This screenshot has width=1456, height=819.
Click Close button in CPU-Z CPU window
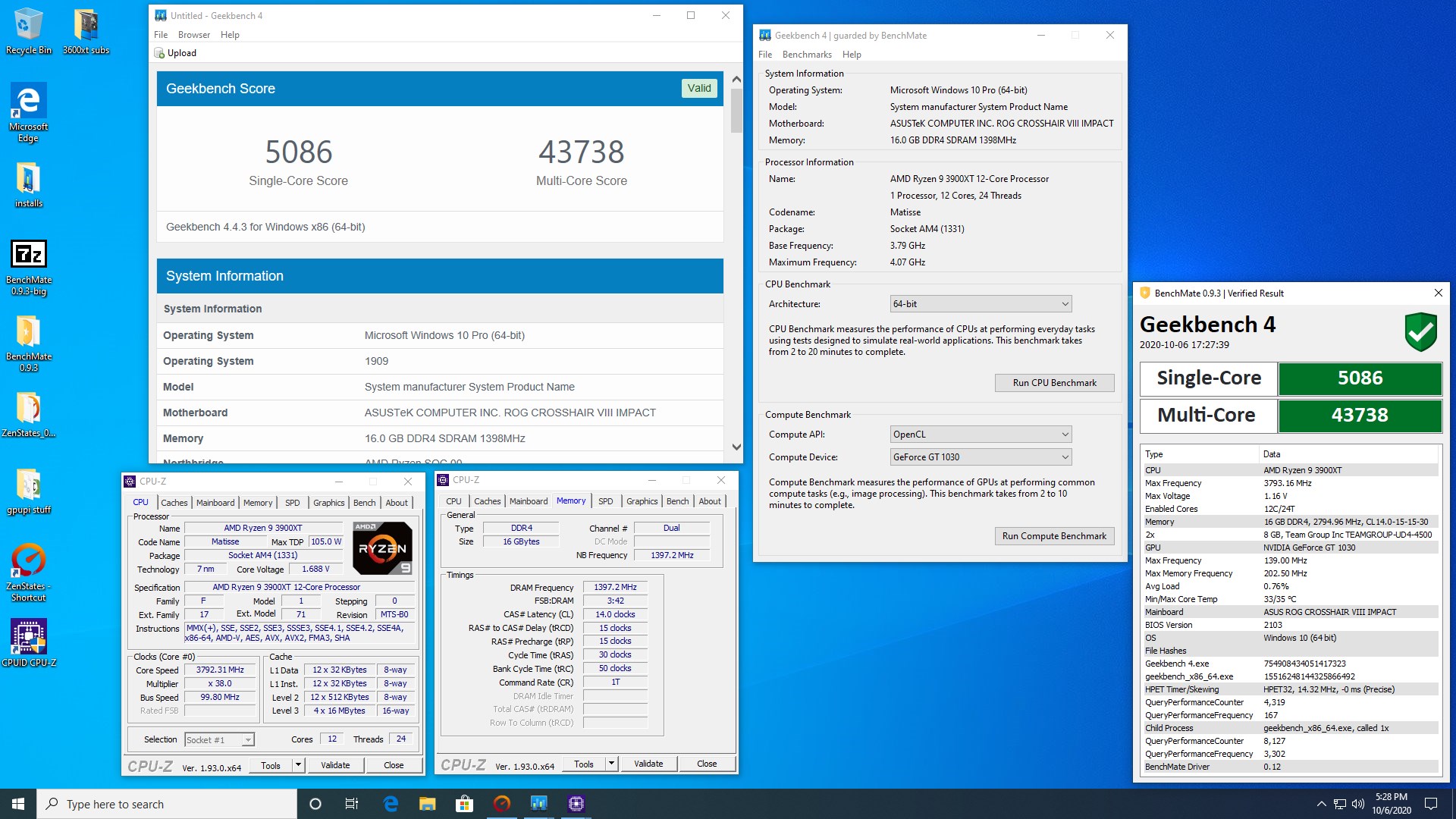click(394, 765)
